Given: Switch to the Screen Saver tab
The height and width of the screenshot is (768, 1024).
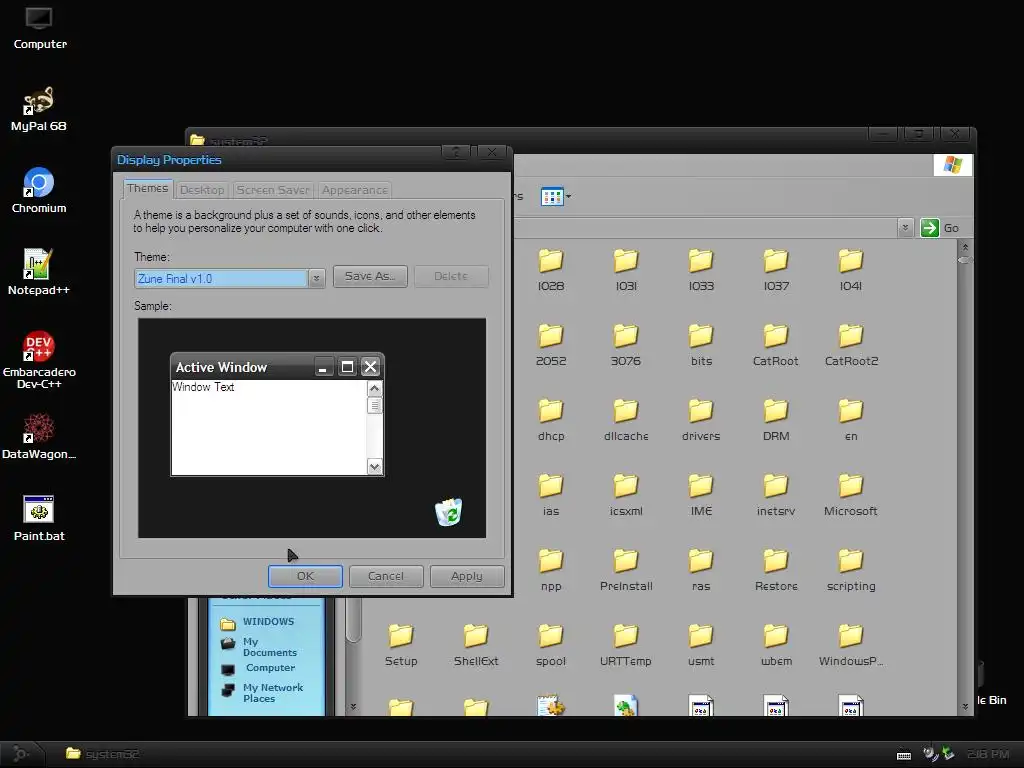Looking at the screenshot, I should tap(273, 189).
